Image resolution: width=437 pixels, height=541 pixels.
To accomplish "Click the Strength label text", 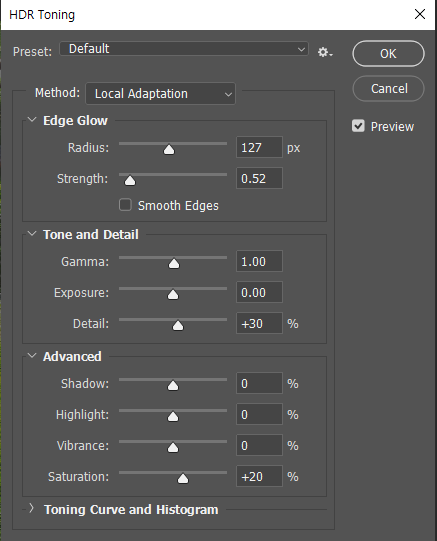I will pyautogui.click(x=82, y=179).
